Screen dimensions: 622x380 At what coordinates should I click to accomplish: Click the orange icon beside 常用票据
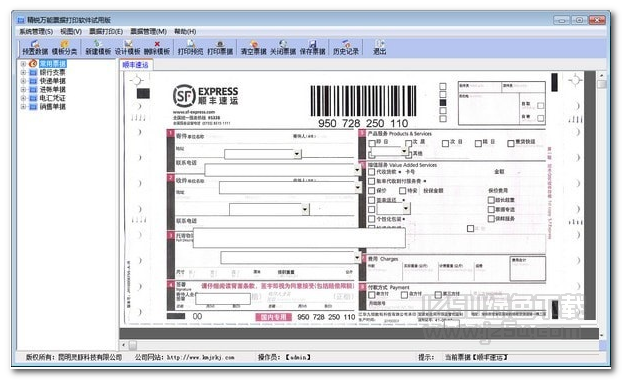coord(33,63)
